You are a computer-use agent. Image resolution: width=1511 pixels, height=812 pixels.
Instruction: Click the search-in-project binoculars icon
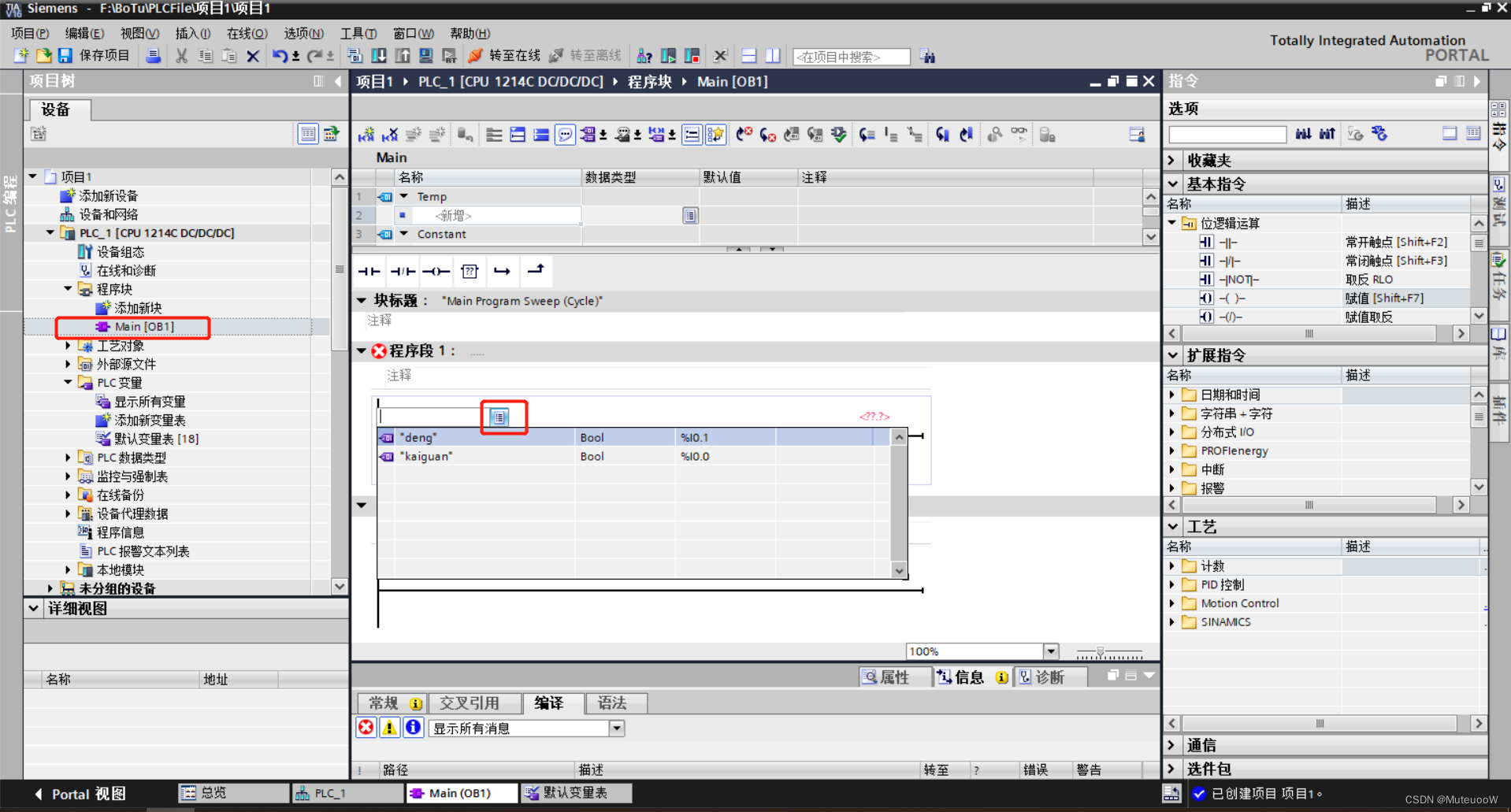pos(927,57)
